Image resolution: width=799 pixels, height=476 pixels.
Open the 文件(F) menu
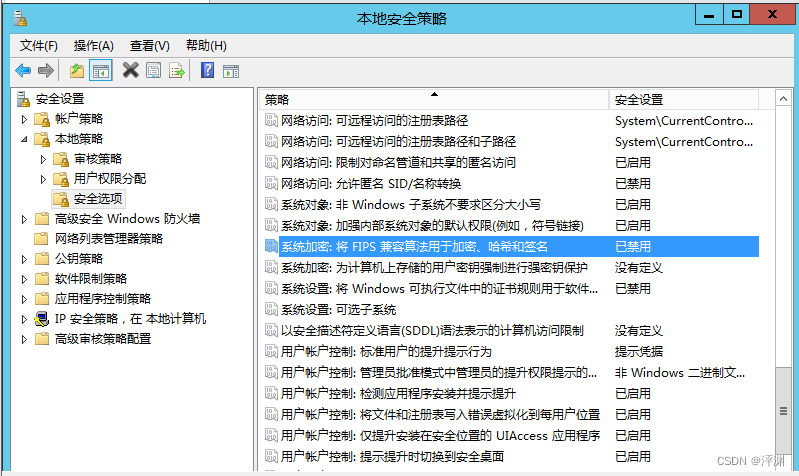pyautogui.click(x=39, y=46)
